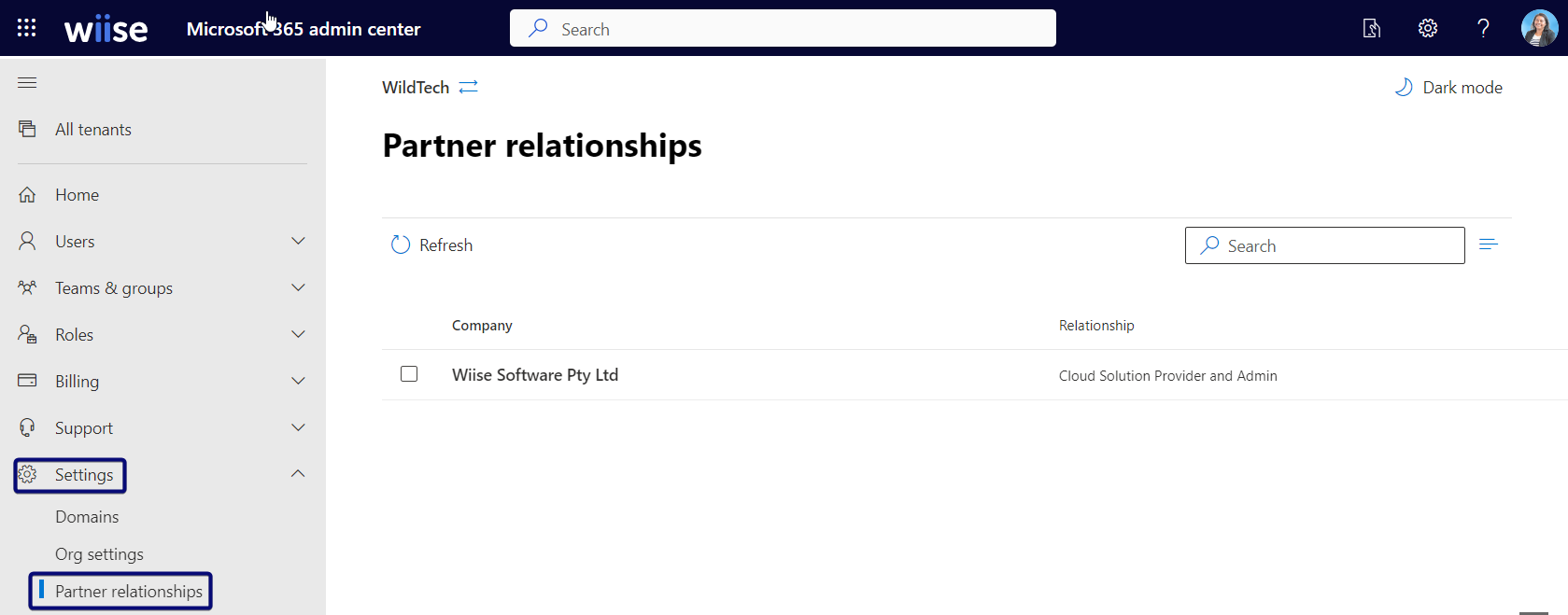Collapse the Settings section chevron
This screenshot has width=1568, height=615.
point(298,473)
